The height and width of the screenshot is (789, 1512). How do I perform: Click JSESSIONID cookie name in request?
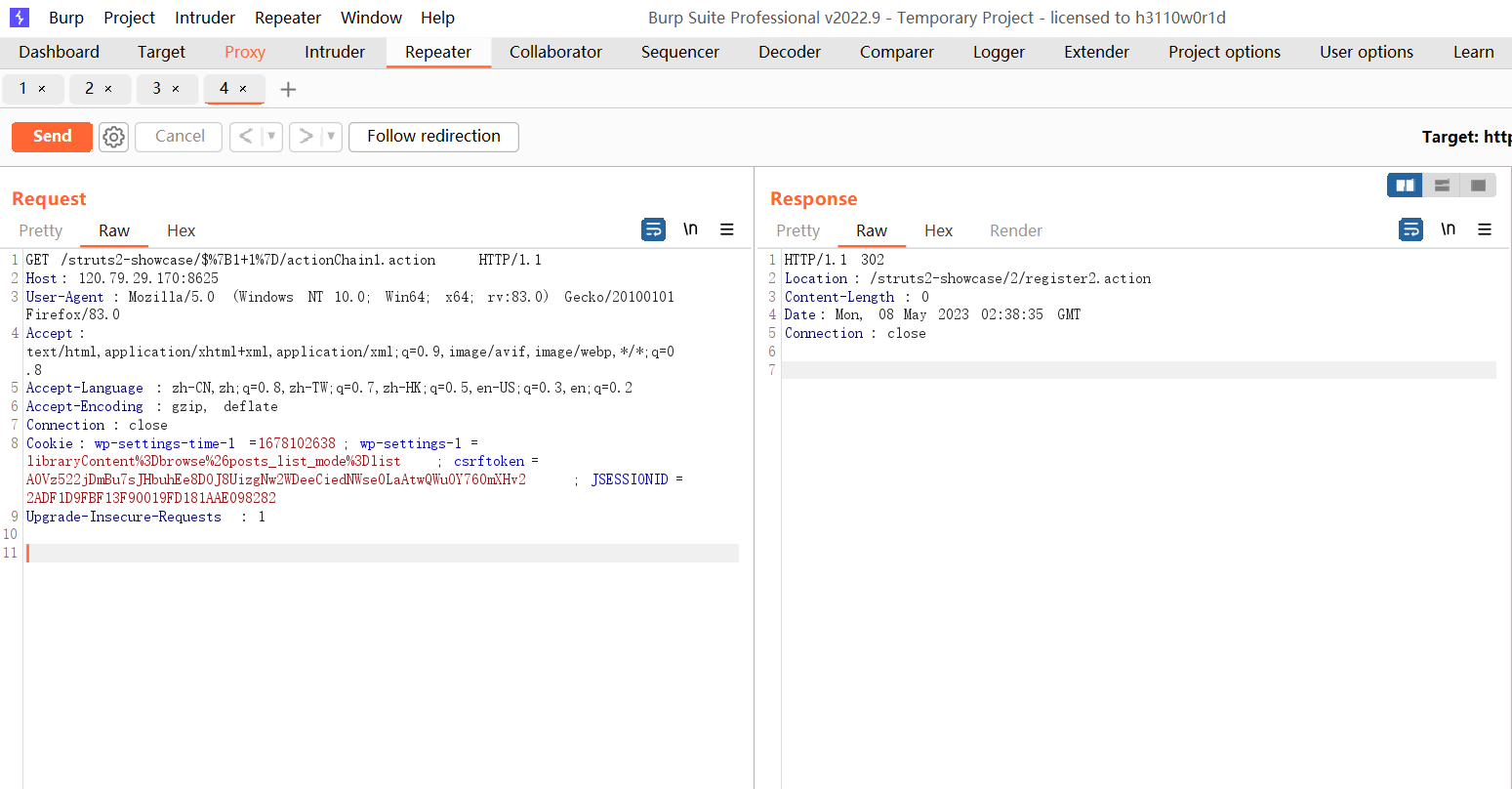point(630,479)
